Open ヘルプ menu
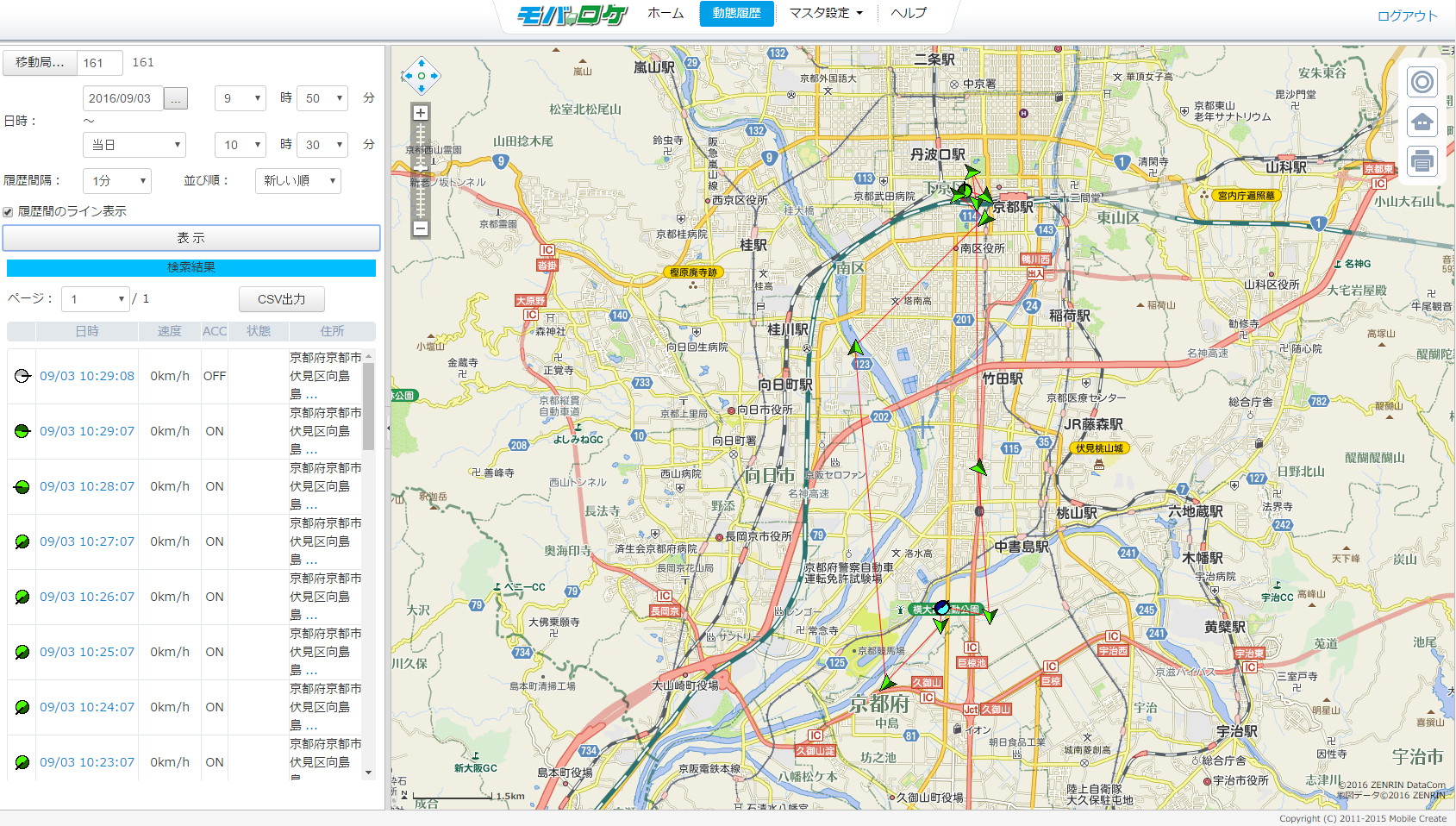 tap(909, 13)
